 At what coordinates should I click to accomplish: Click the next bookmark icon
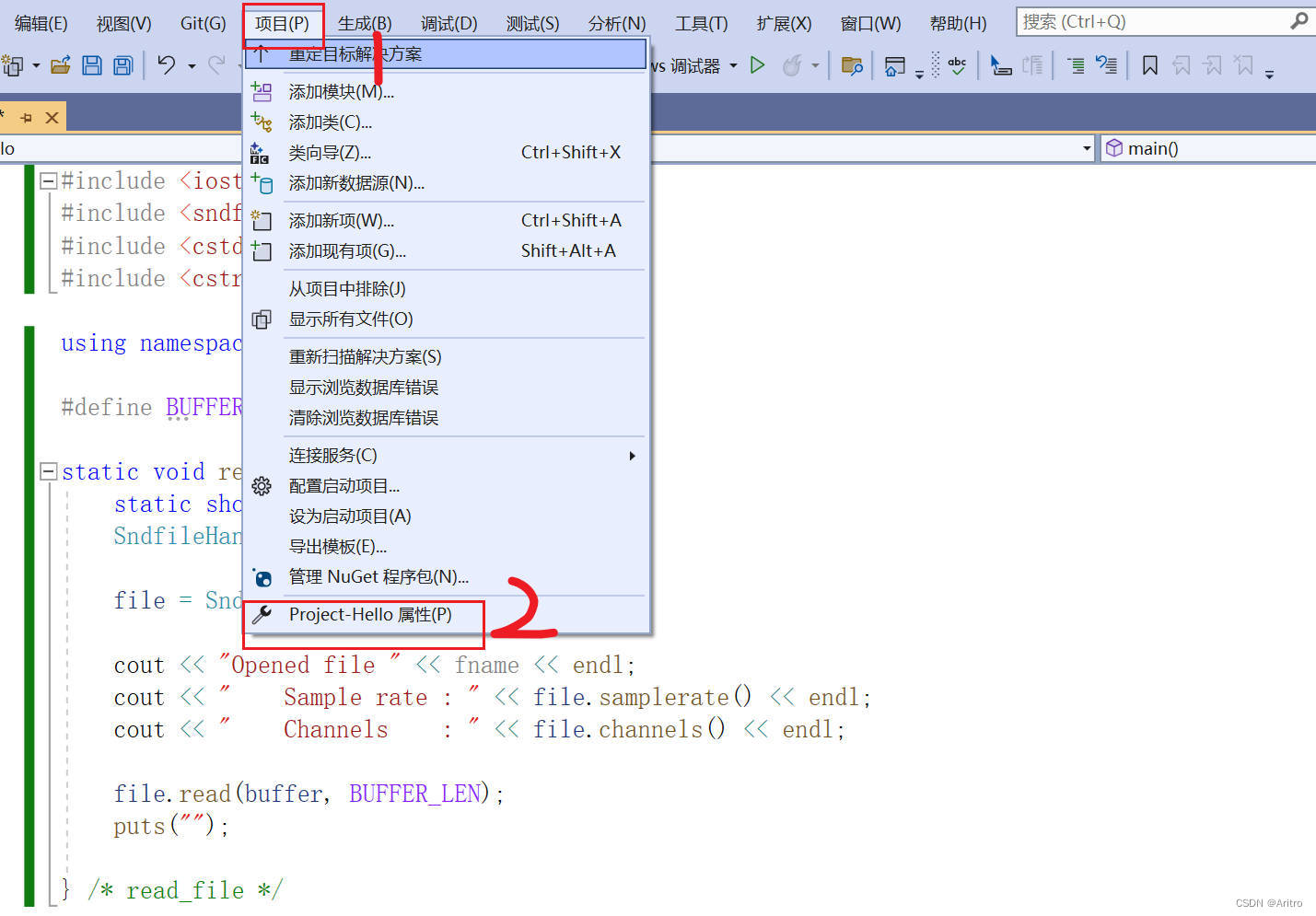pos(1213,65)
